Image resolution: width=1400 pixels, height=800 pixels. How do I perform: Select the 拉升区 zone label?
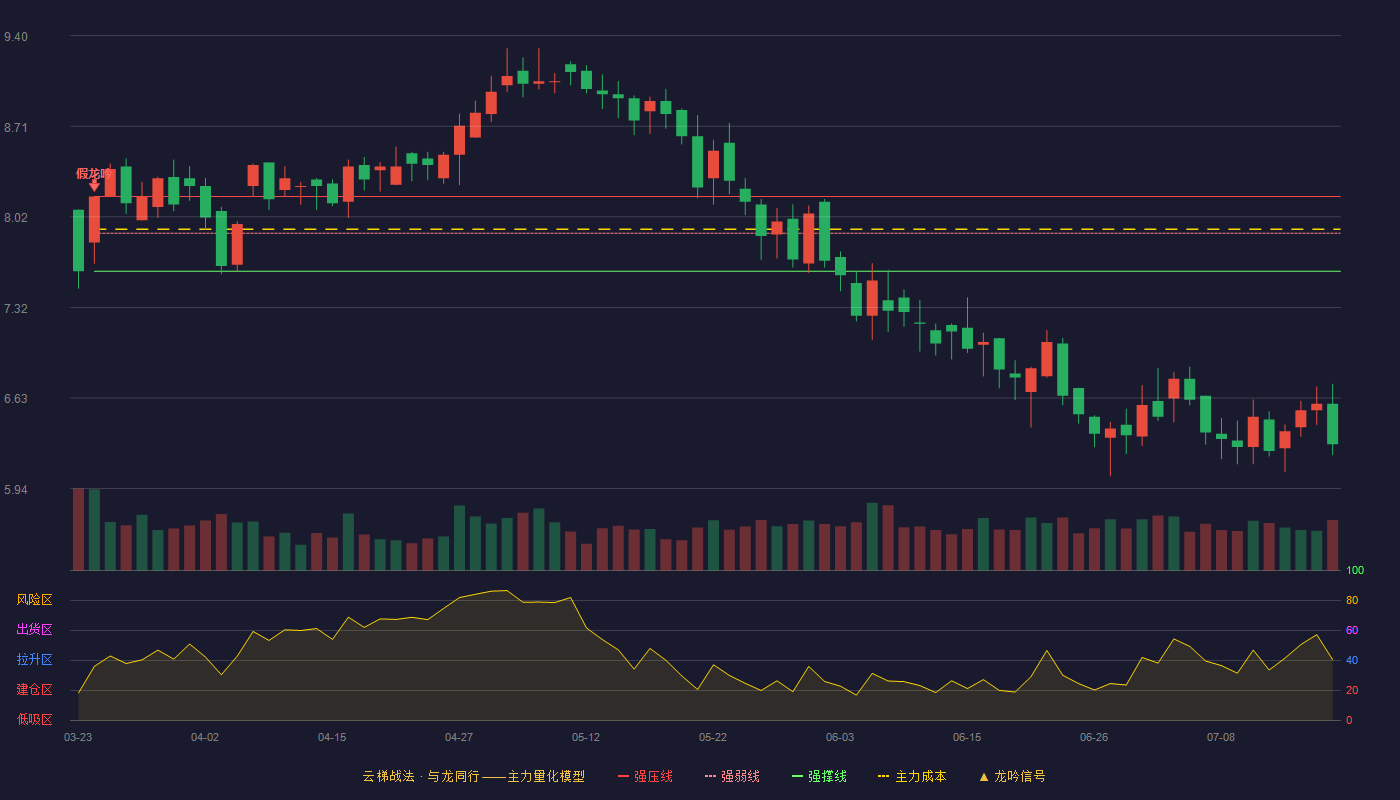pyautogui.click(x=34, y=660)
